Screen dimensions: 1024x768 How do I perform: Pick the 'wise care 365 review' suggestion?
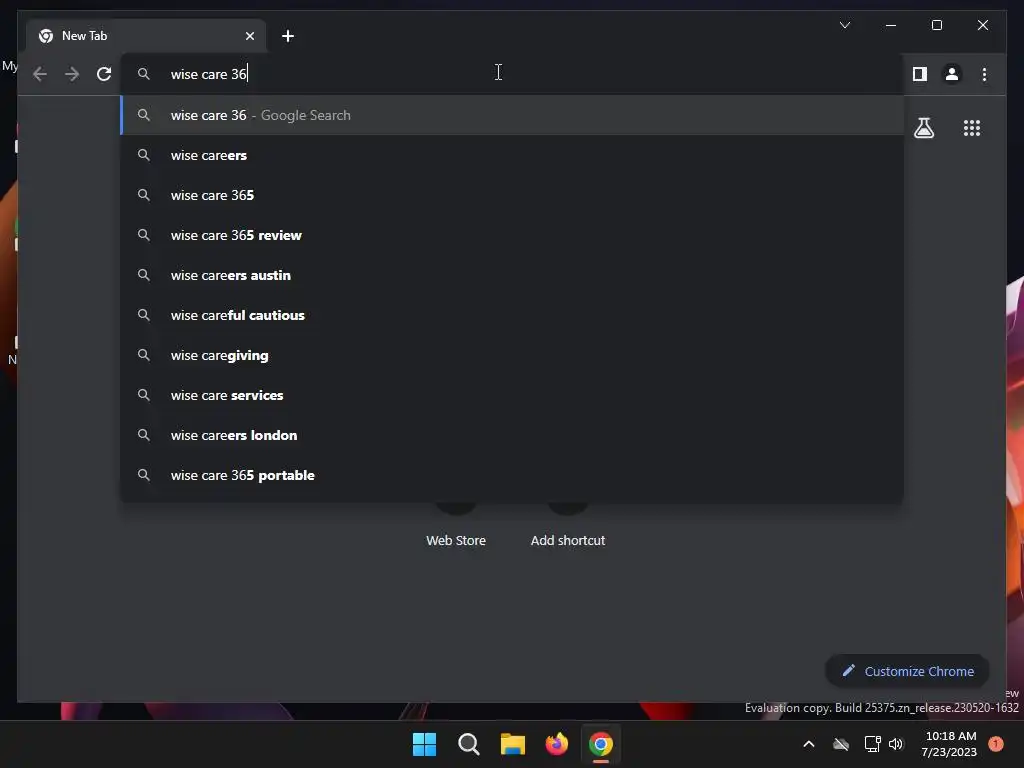513,235
